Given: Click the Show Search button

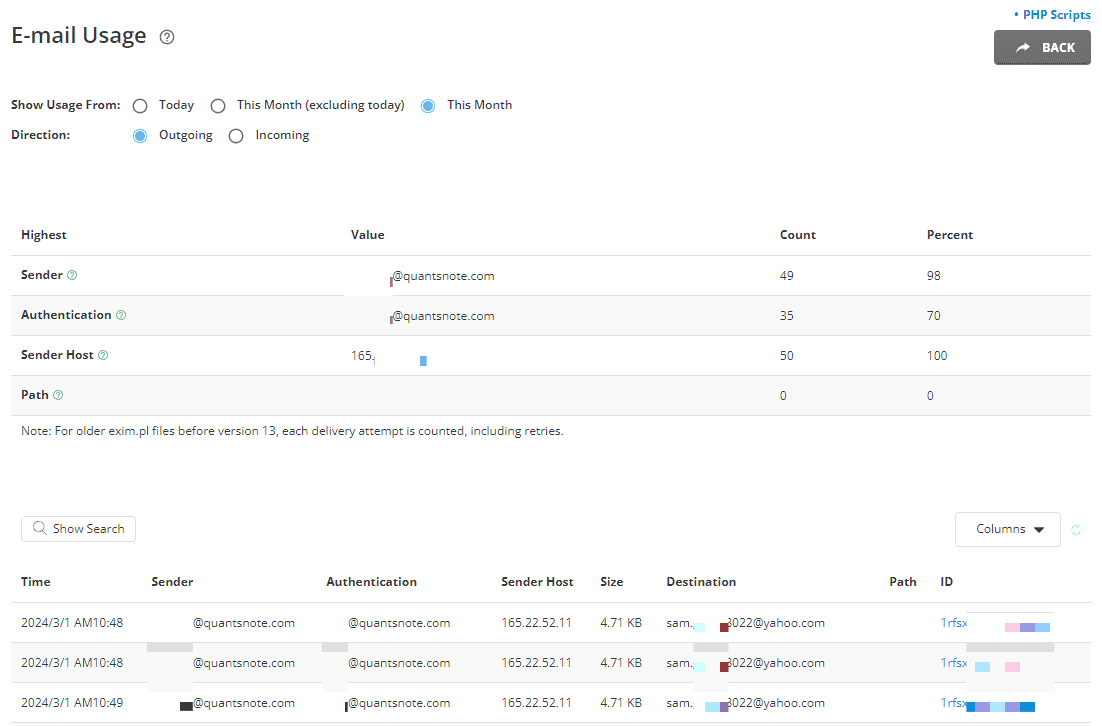Looking at the screenshot, I should tap(78, 529).
